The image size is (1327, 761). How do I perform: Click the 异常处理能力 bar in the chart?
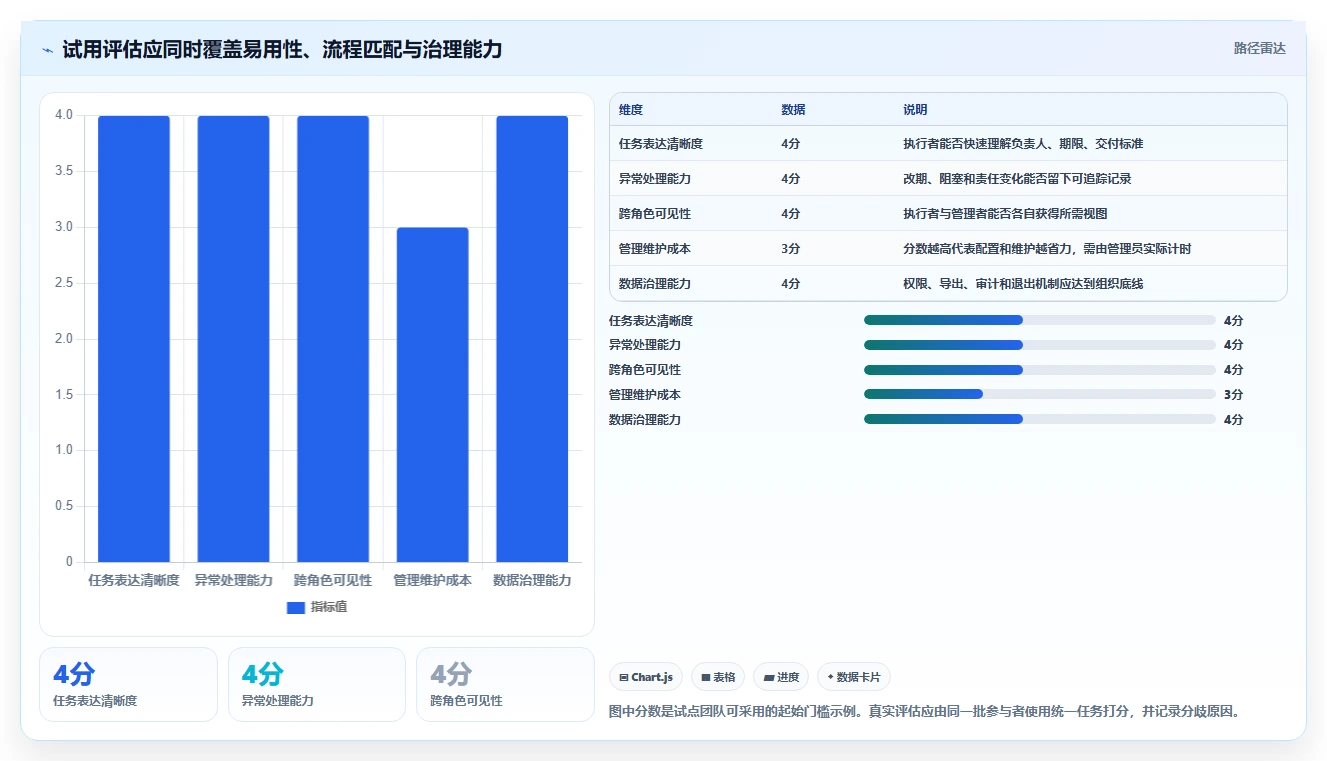coord(233,339)
